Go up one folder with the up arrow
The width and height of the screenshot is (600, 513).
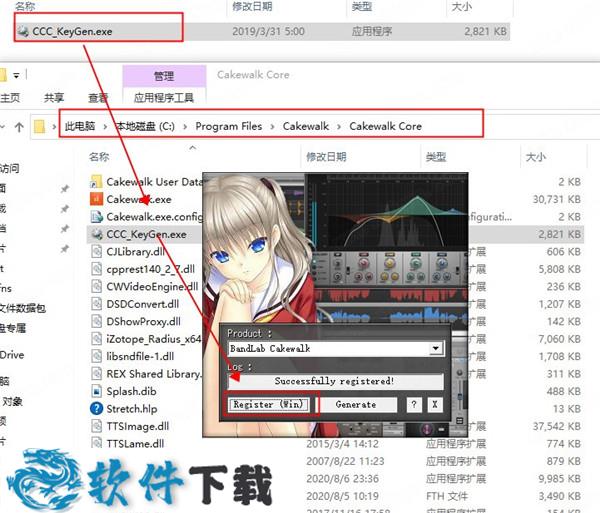[x=19, y=127]
